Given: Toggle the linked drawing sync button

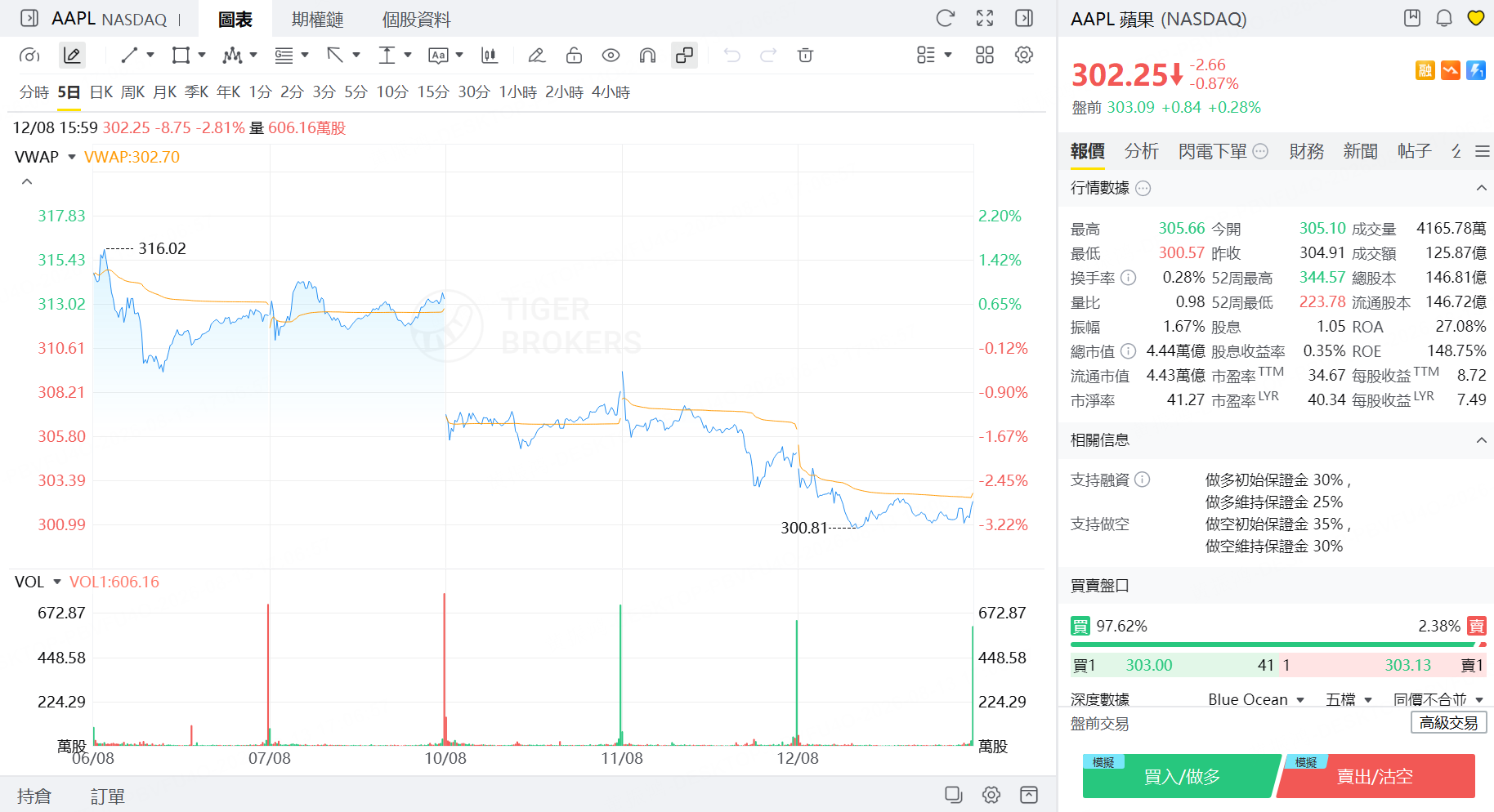Looking at the screenshot, I should pyautogui.click(x=684, y=56).
